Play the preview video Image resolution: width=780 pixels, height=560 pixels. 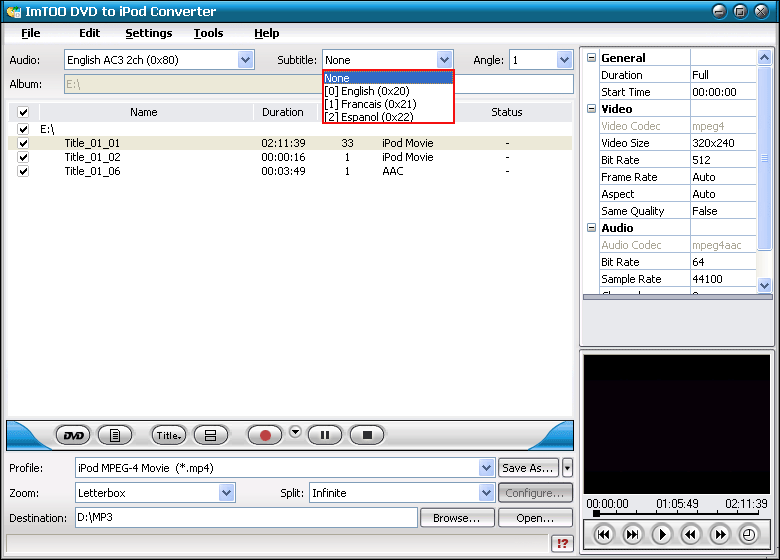click(x=662, y=535)
